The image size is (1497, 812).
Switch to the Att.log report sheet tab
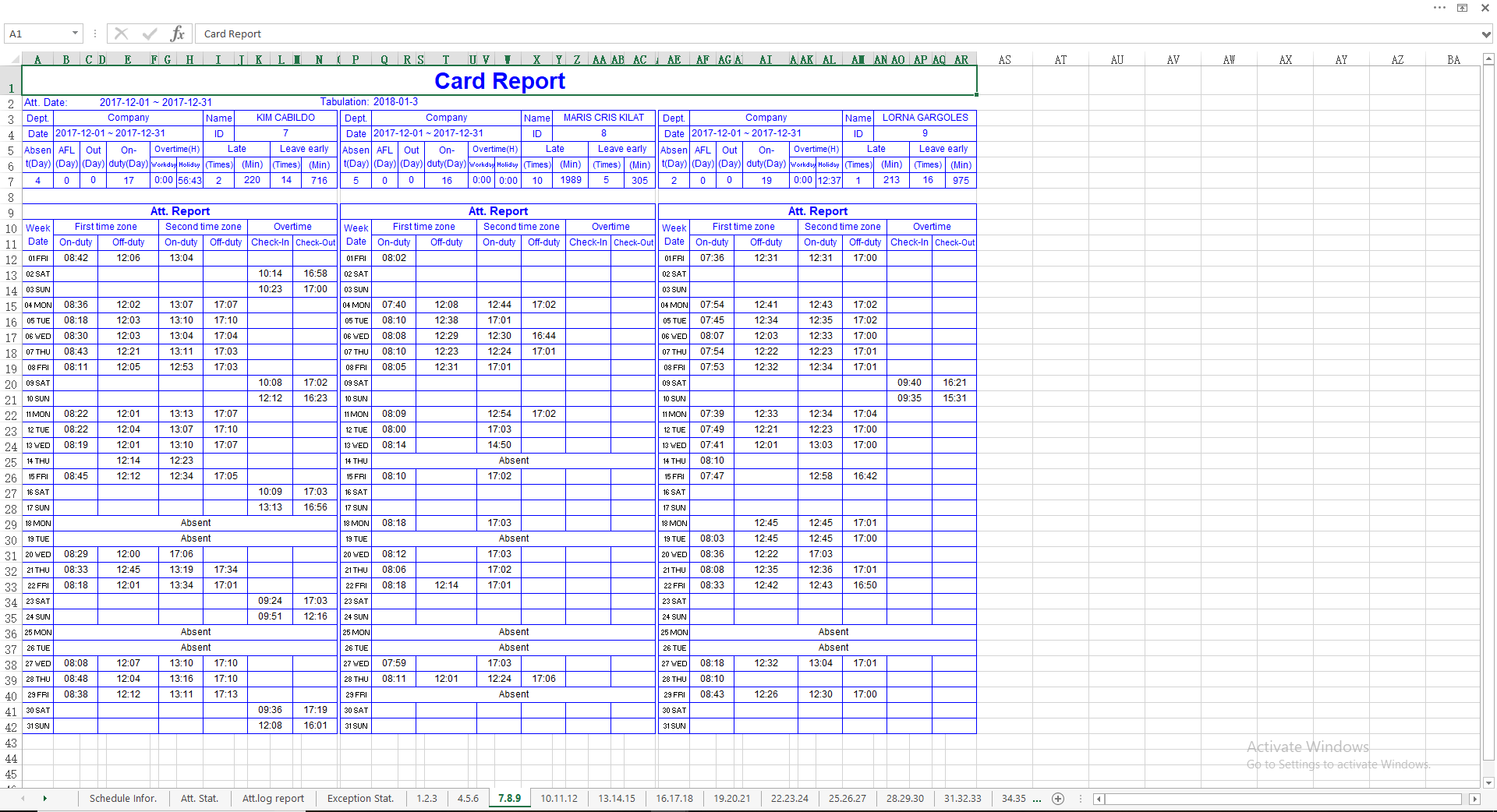pyautogui.click(x=273, y=798)
